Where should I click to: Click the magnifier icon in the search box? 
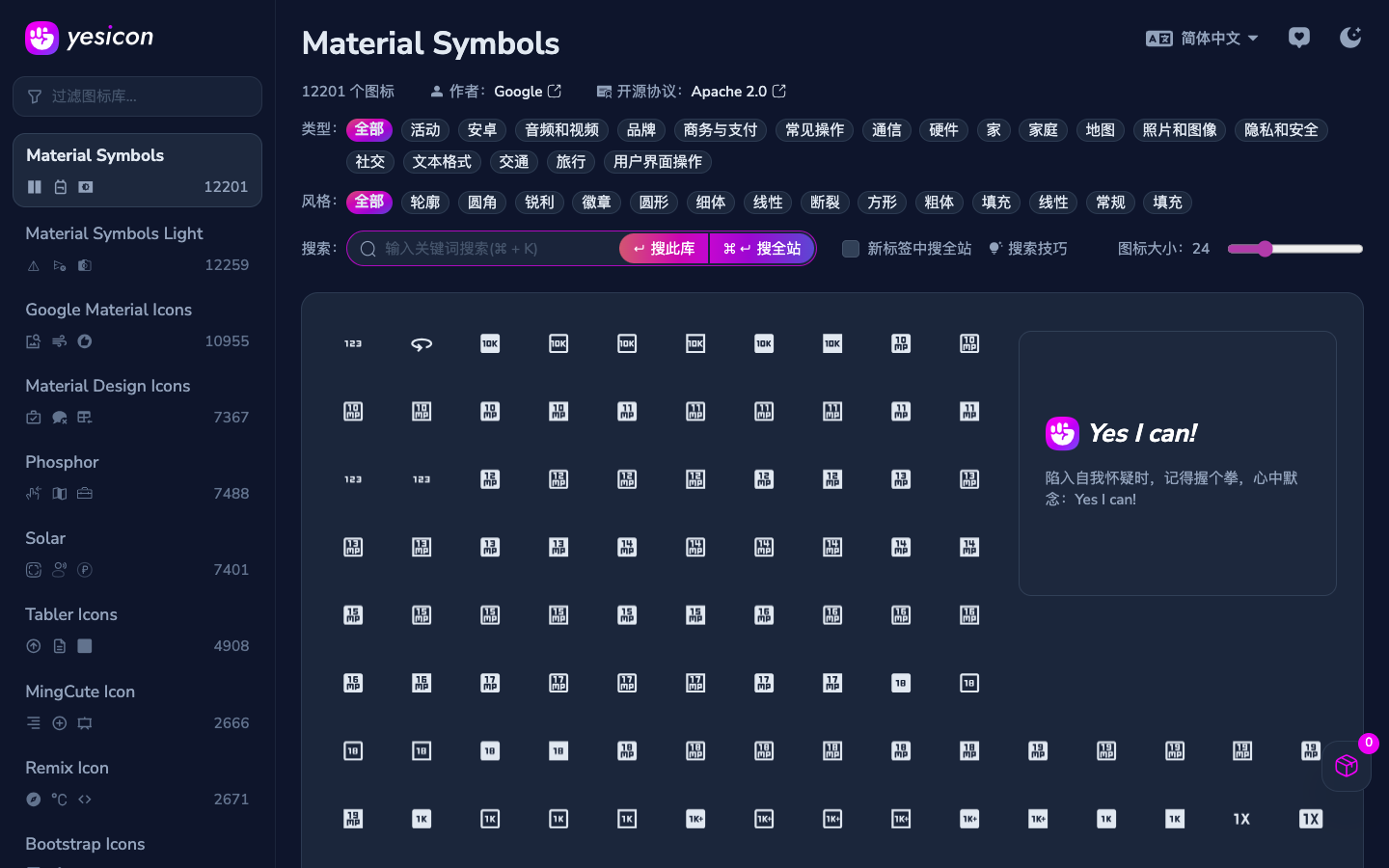[368, 248]
